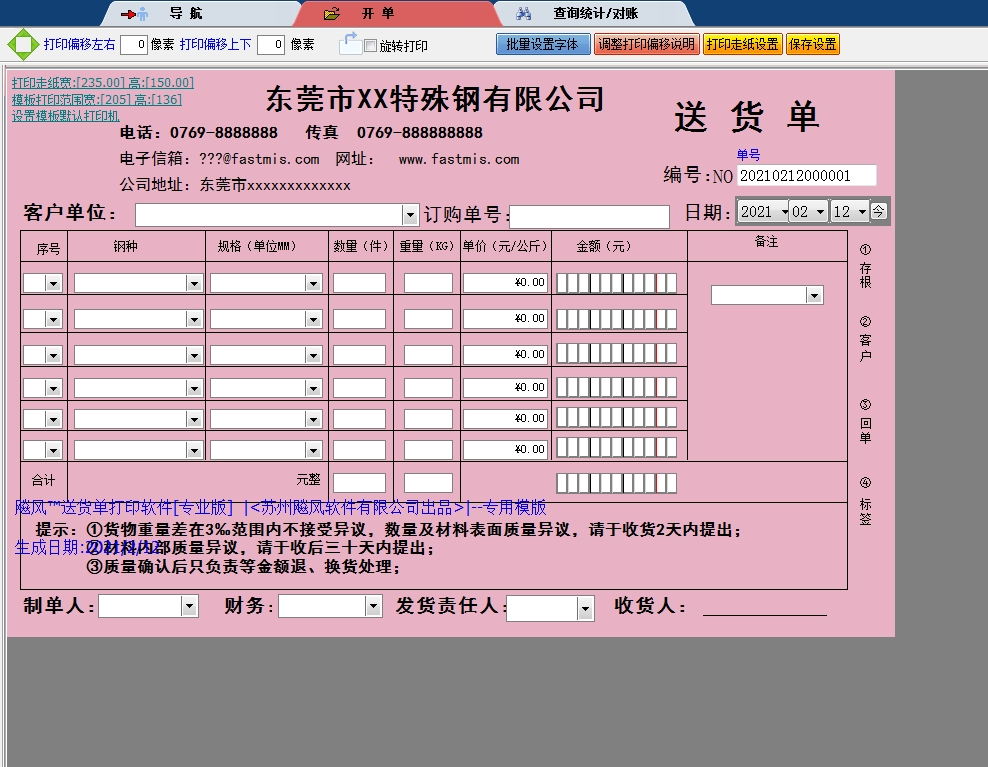
Task: Click the 打印偏移左右 pixel input box
Action: coord(134,45)
